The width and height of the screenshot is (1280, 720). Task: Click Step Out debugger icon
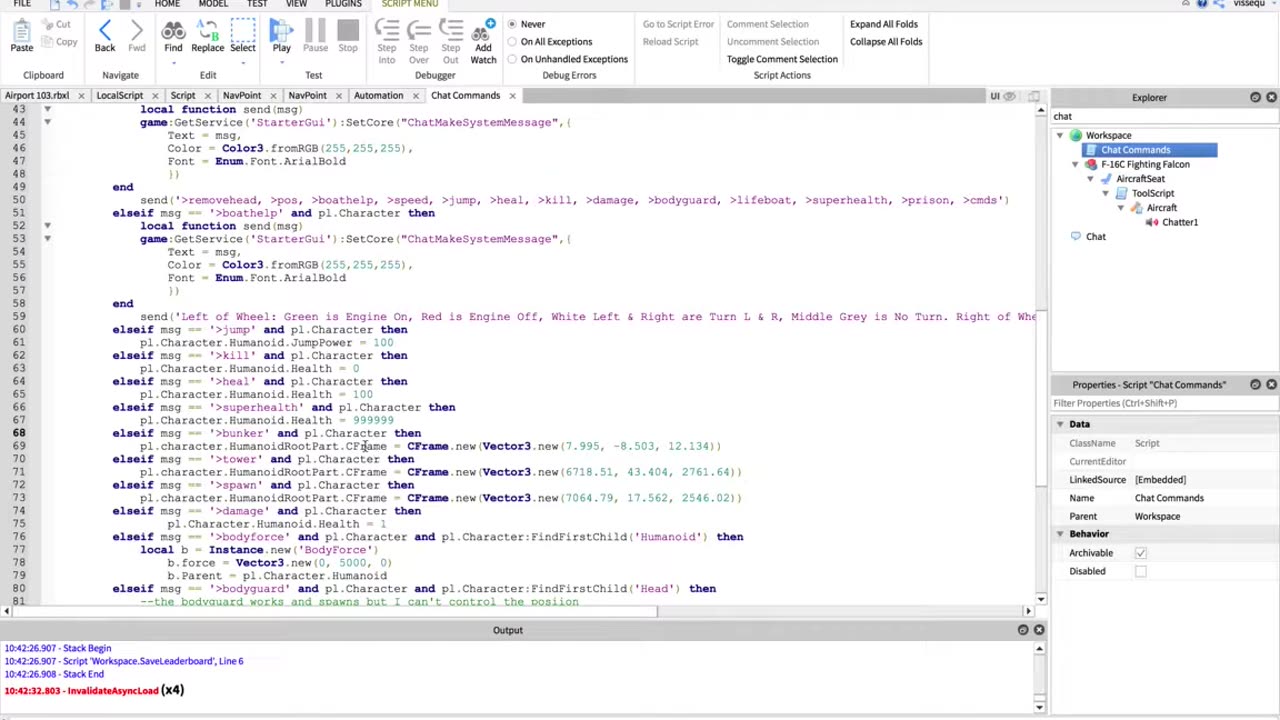coord(451,40)
